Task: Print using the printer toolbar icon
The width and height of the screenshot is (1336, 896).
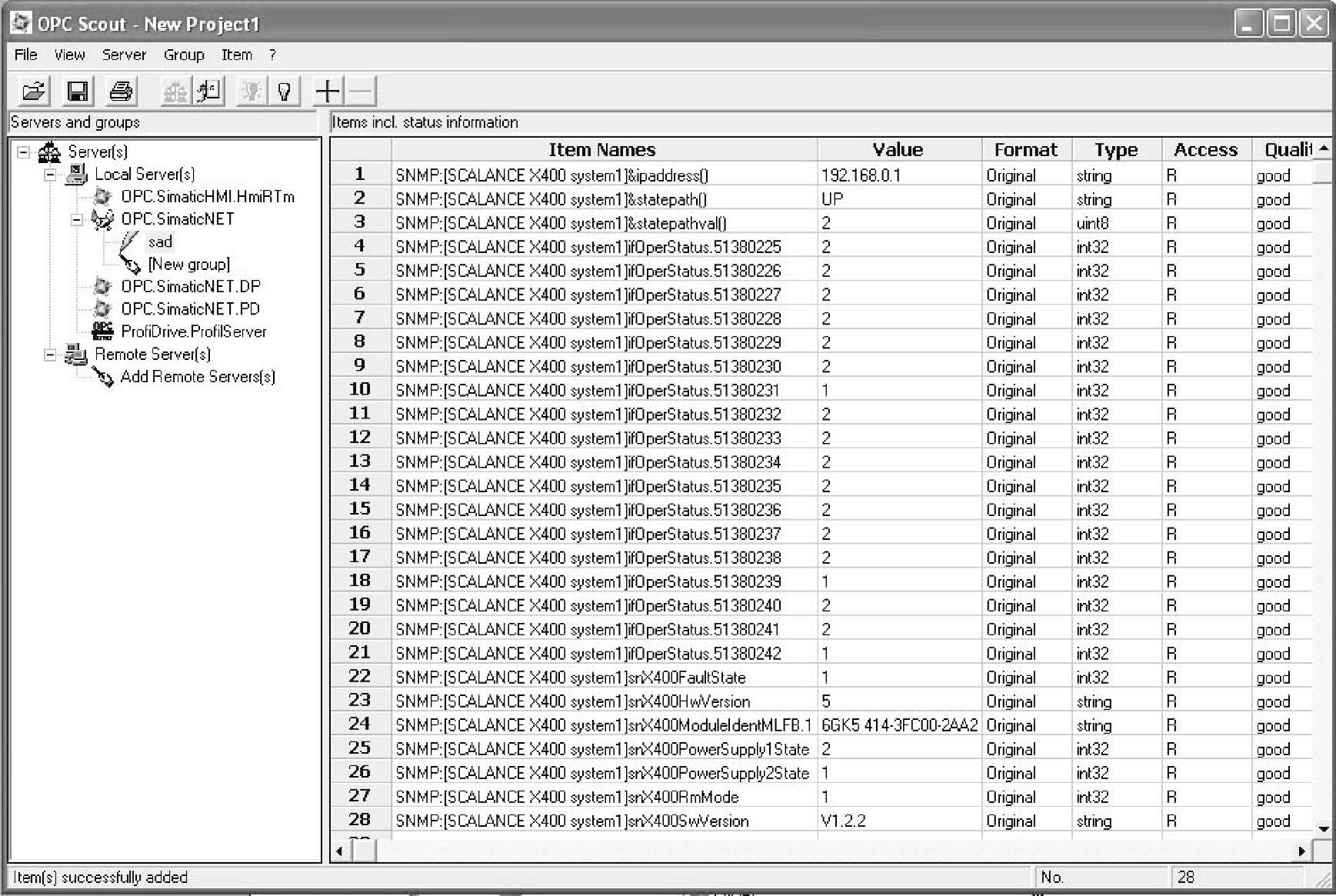Action: (x=121, y=92)
